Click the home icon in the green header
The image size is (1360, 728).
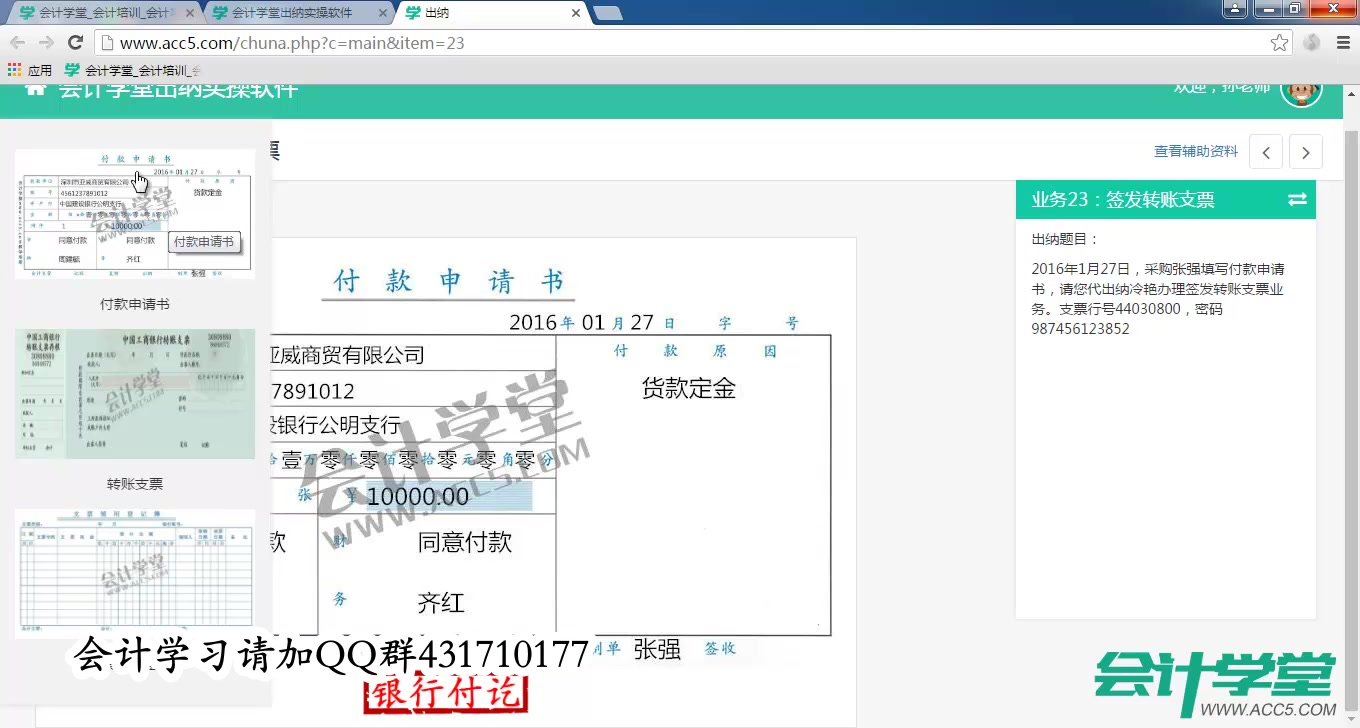click(35, 89)
